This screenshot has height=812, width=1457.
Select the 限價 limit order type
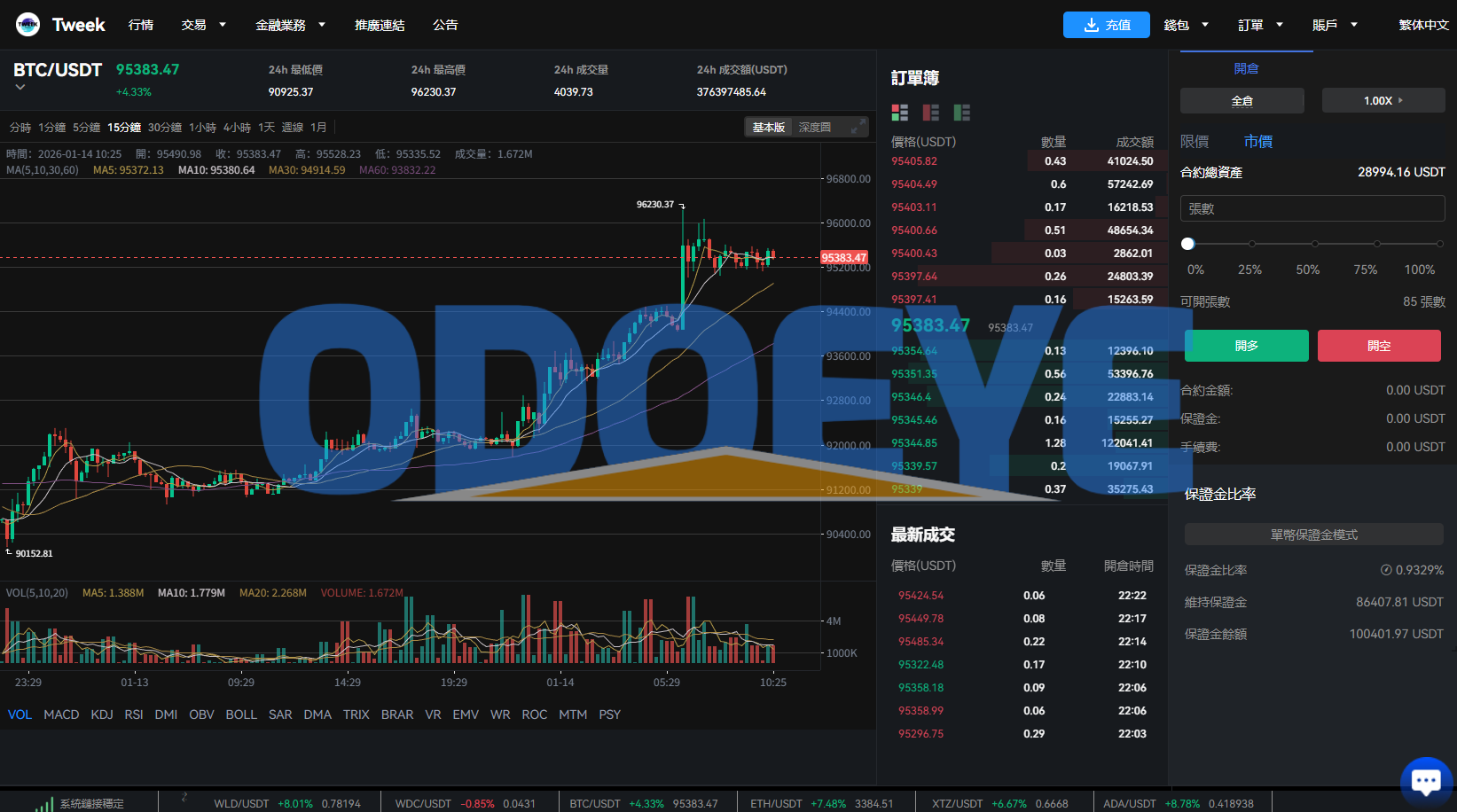[1195, 142]
